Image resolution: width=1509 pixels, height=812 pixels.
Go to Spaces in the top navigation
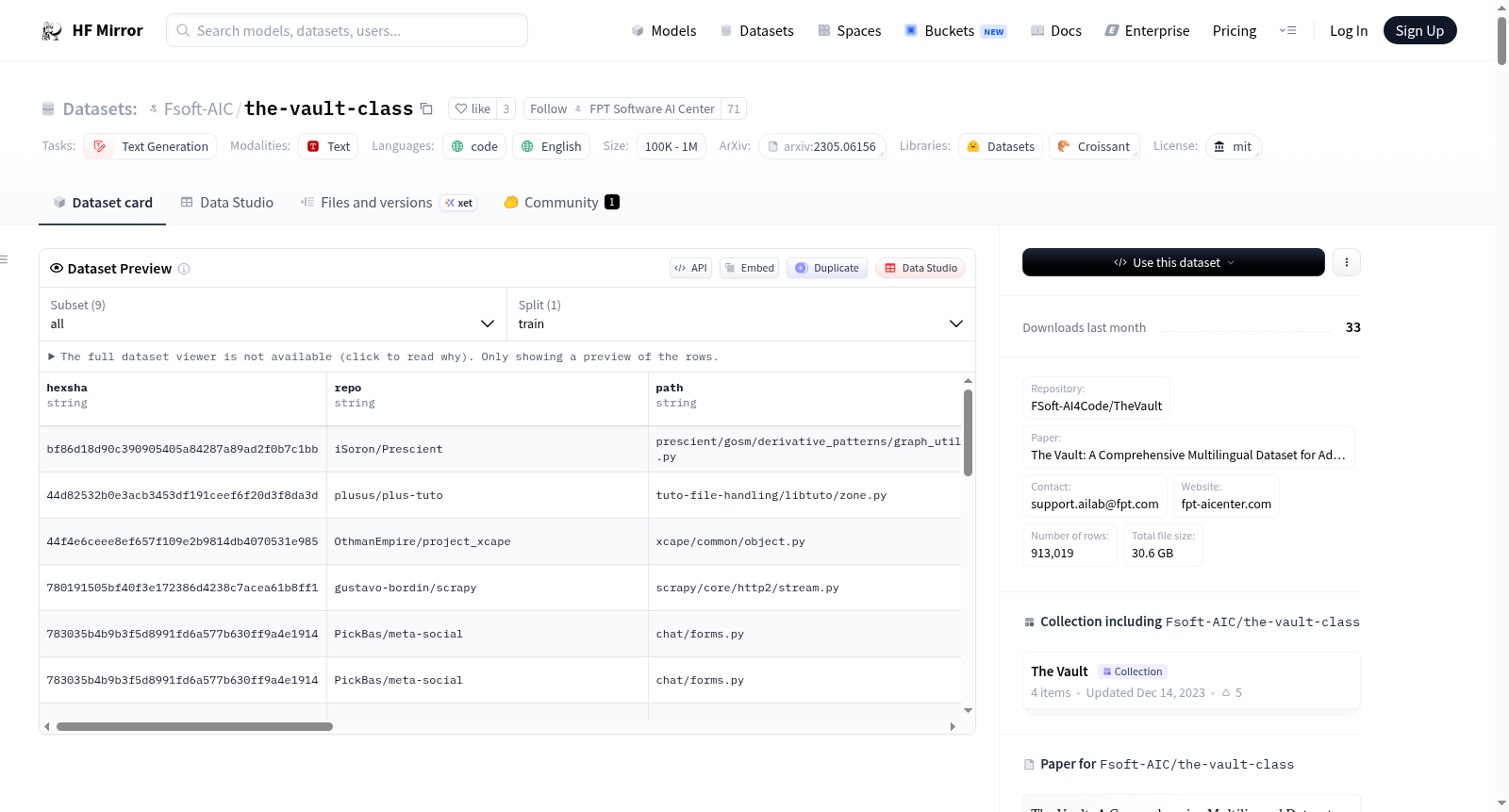[x=849, y=31]
